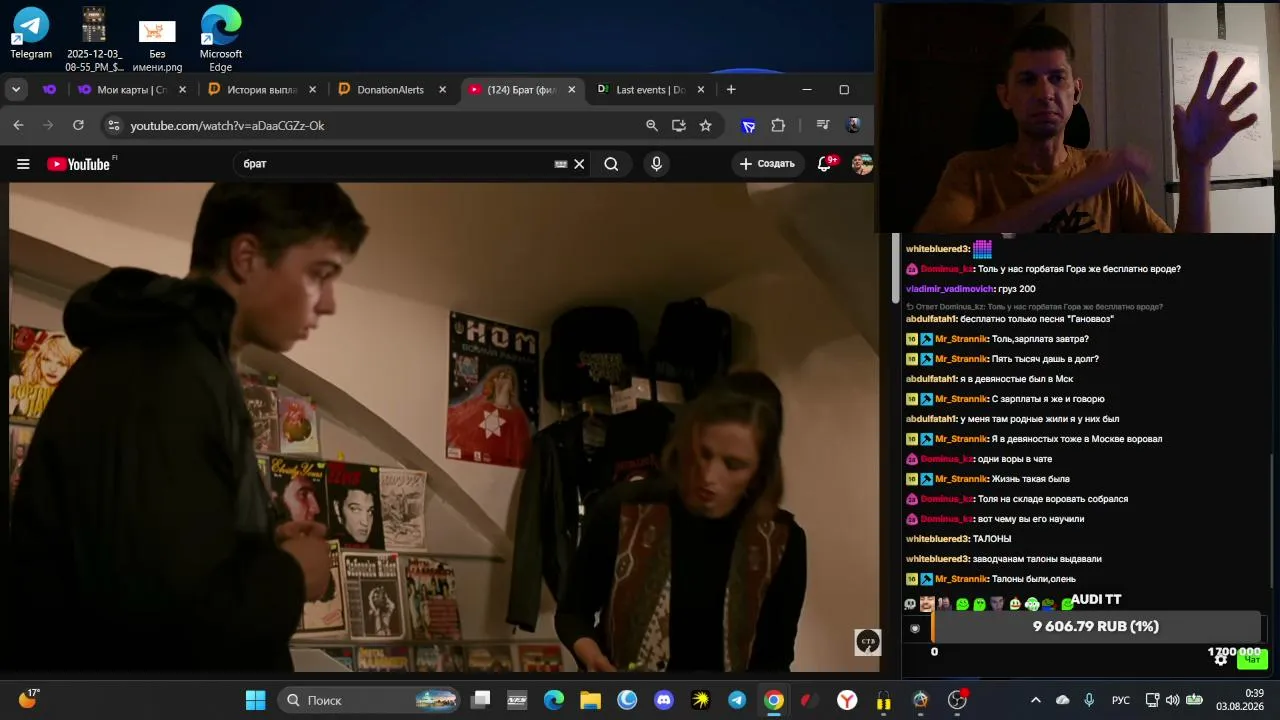The height and width of the screenshot is (720, 1280).
Task: Click the 'Создать' create button
Action: click(767, 164)
